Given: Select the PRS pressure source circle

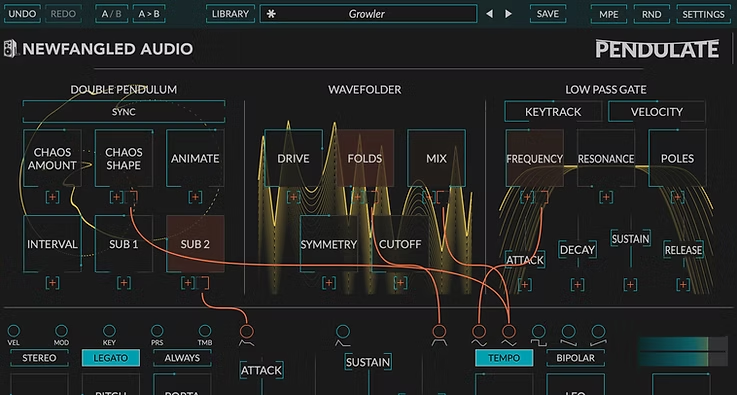Looking at the screenshot, I should pyautogui.click(x=157, y=331).
